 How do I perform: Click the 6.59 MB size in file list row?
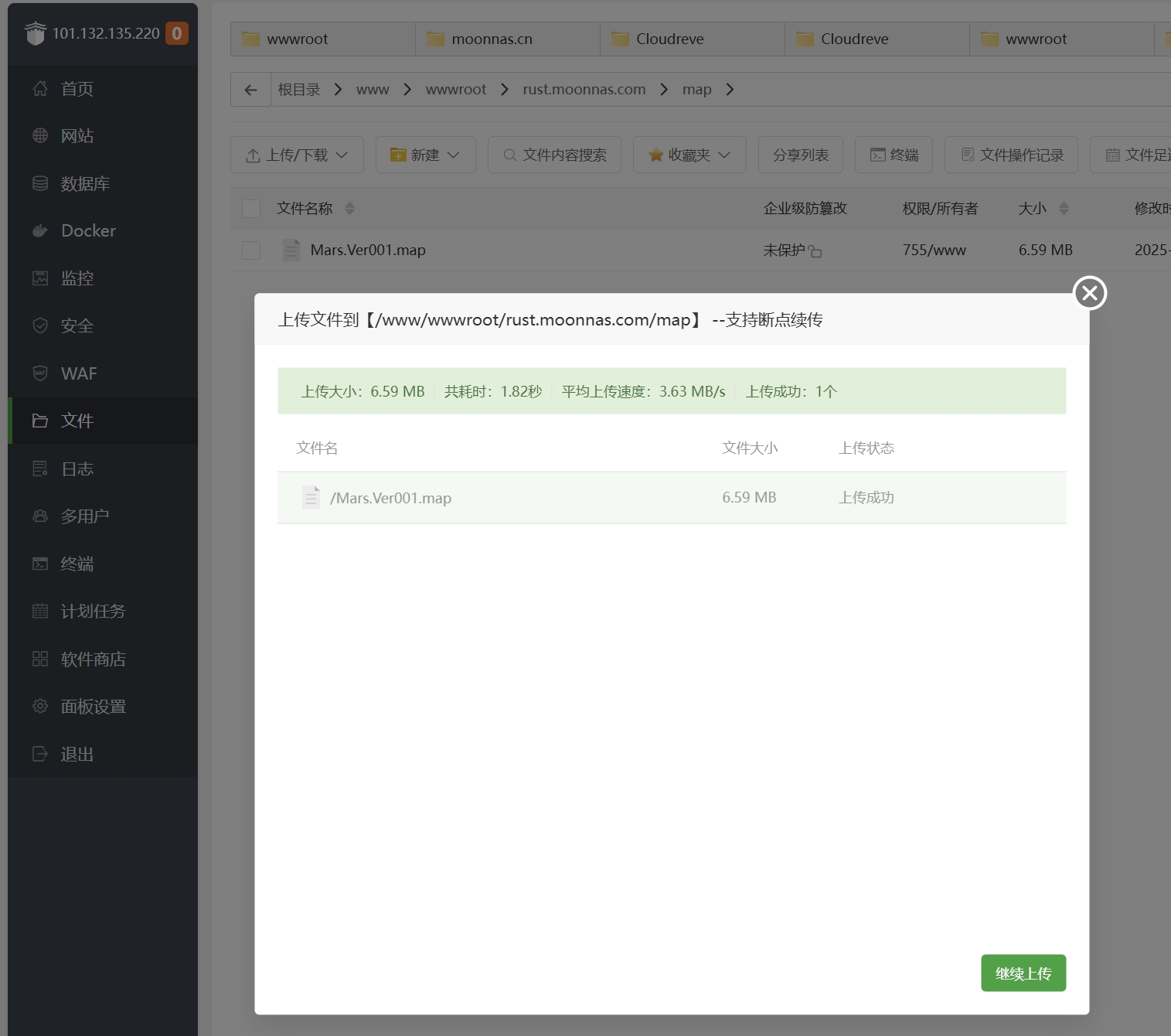coord(1046,250)
